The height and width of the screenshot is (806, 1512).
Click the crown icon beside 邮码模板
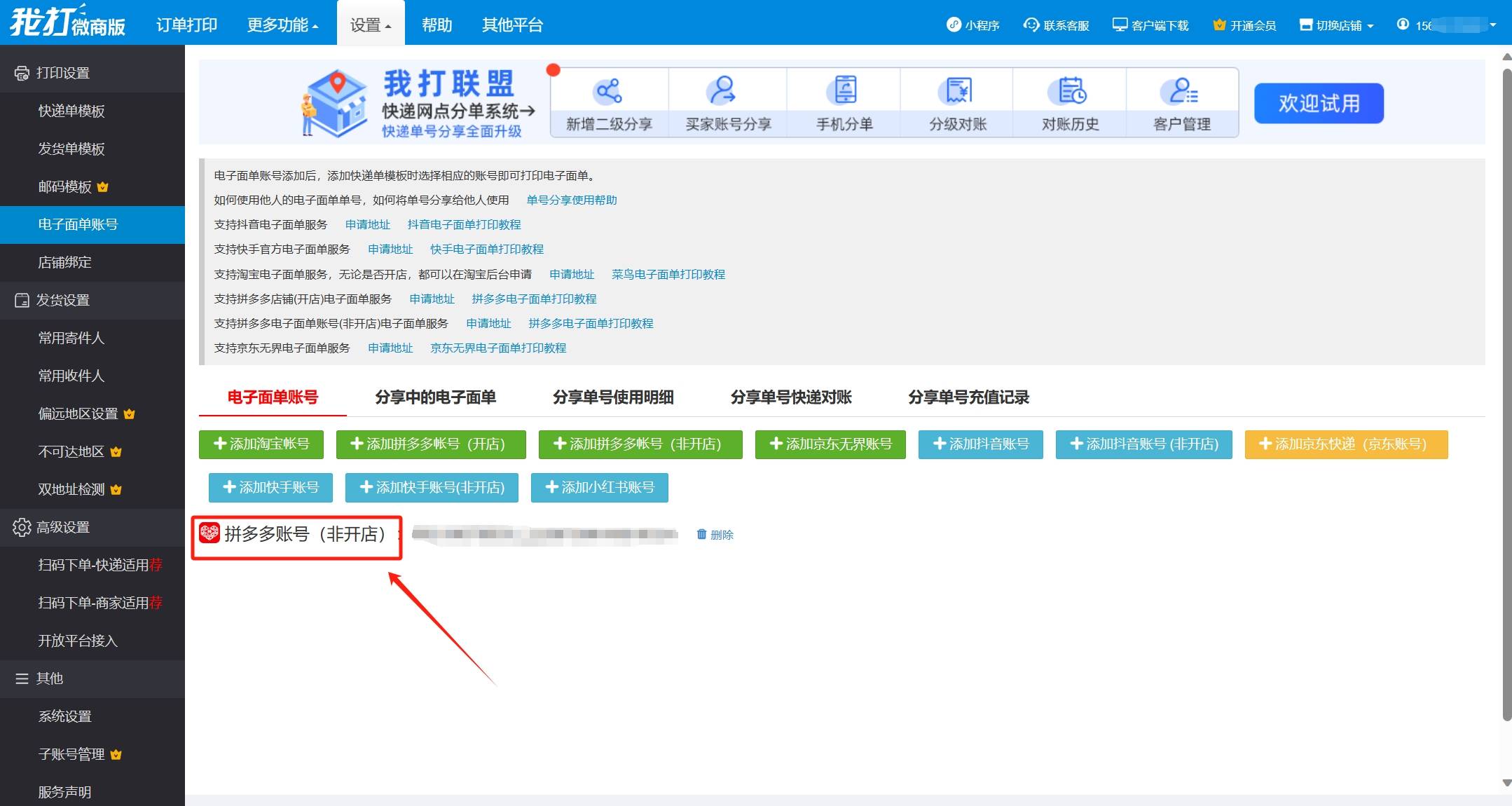[x=103, y=186]
